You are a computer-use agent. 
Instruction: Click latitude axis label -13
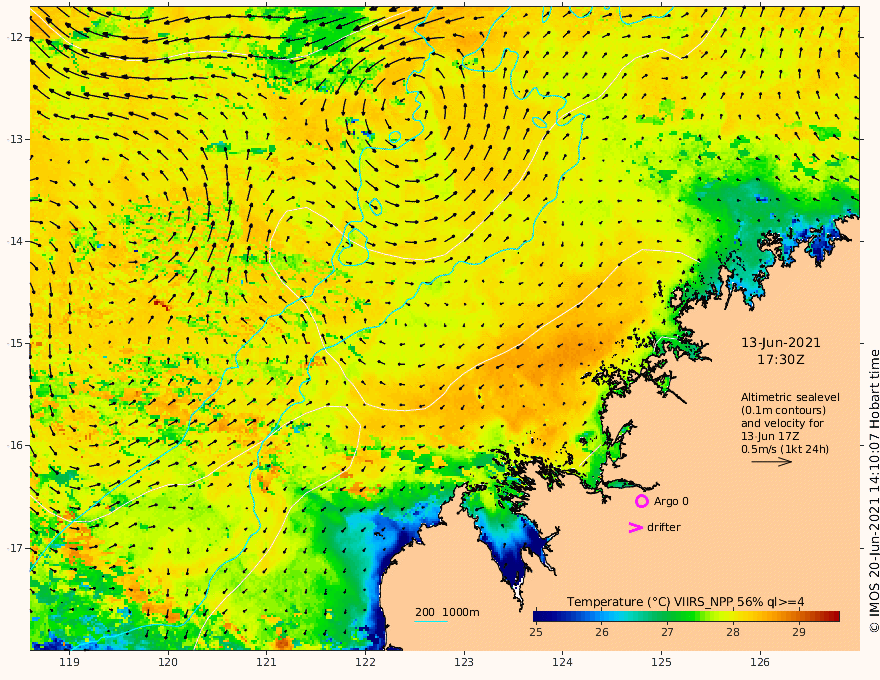click(15, 139)
